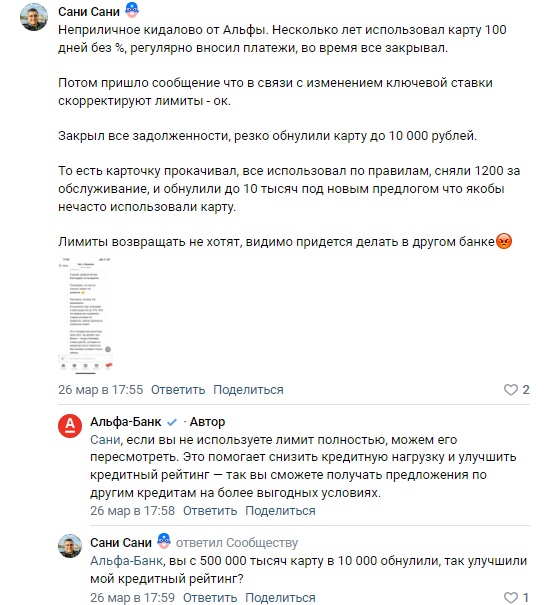Viewport: 545px width, 605px height.
Task: Open Сани Сани avatar on bottom reply
Action: [x=70, y=546]
